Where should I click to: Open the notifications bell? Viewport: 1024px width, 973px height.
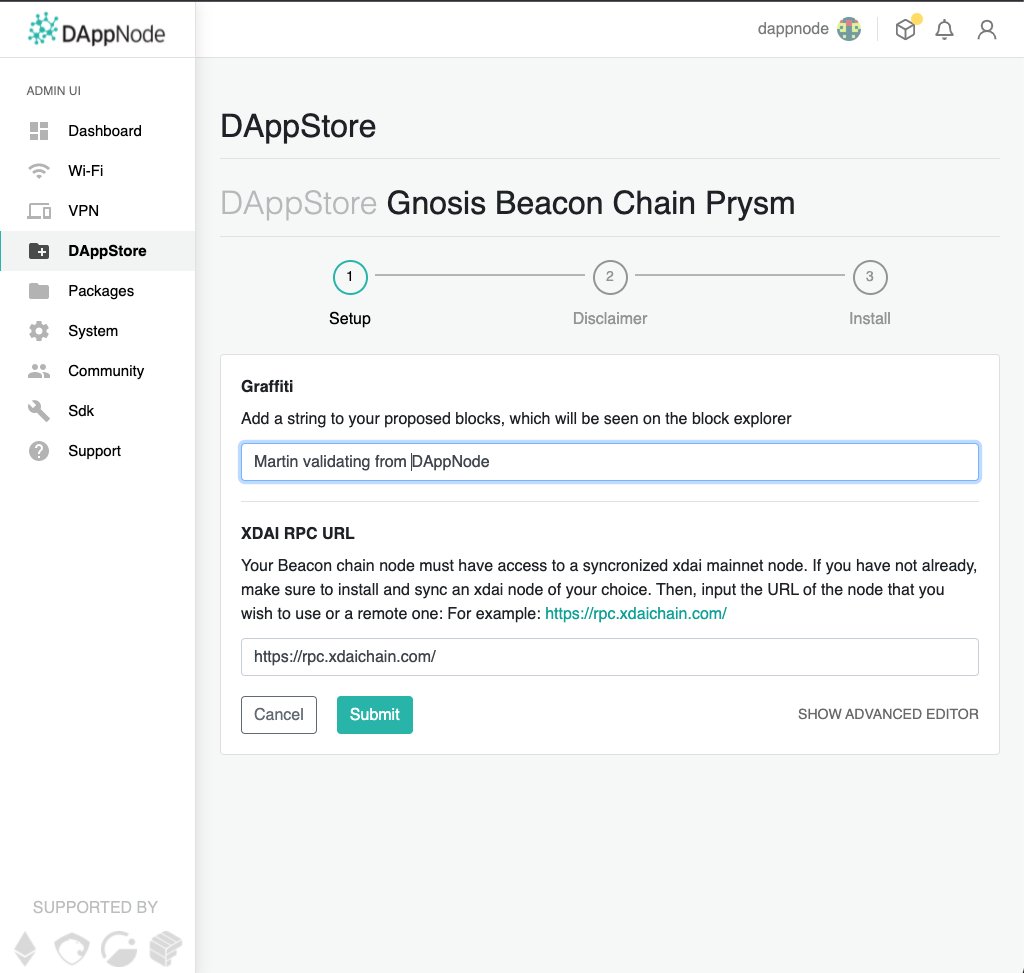pyautogui.click(x=944, y=29)
